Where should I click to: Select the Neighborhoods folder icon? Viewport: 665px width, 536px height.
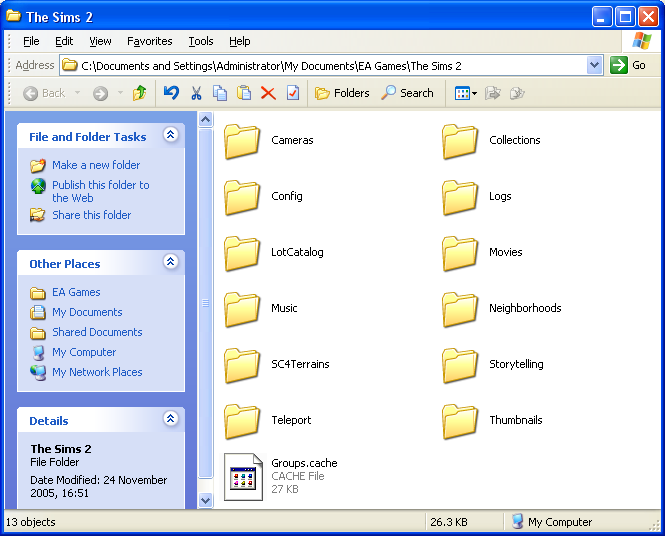tap(460, 309)
